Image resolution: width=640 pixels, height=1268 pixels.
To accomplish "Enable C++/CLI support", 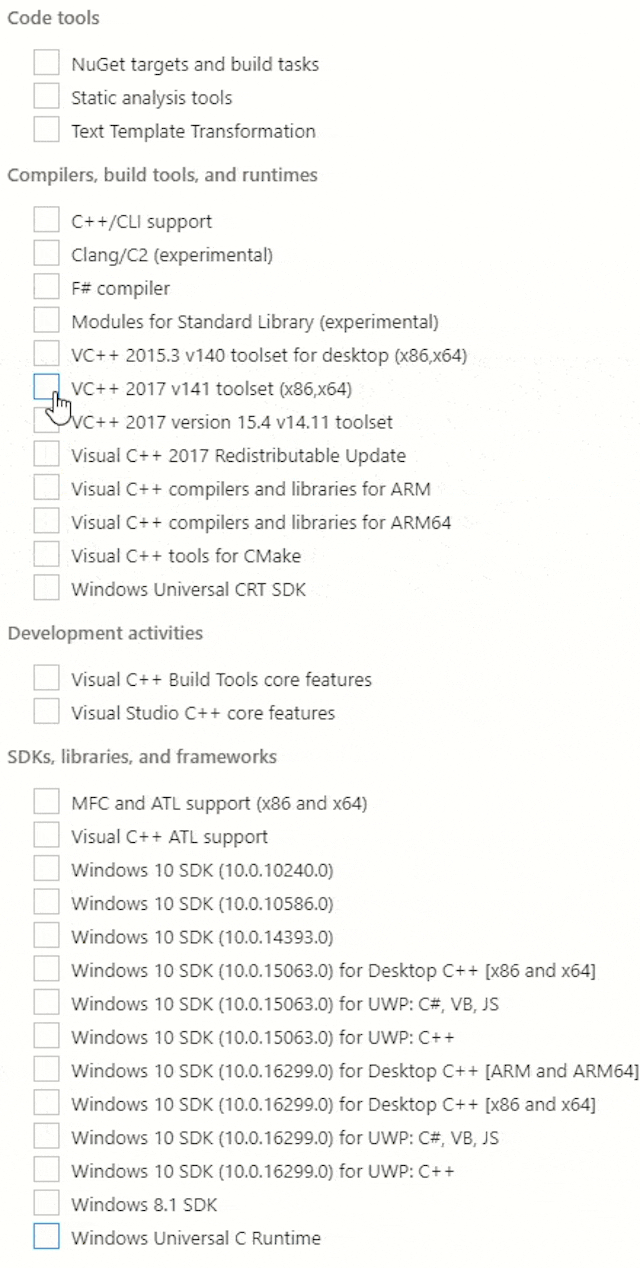I will [x=45, y=219].
